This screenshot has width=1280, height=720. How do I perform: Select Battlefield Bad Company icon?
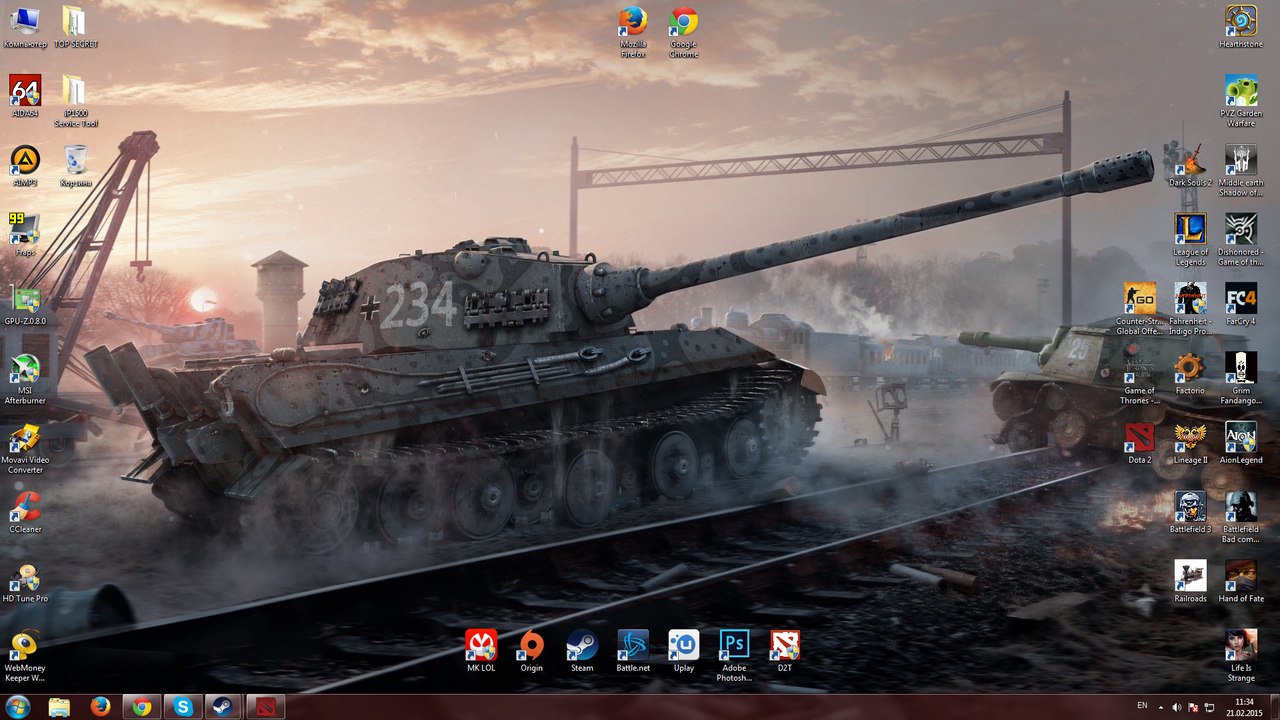click(1241, 517)
